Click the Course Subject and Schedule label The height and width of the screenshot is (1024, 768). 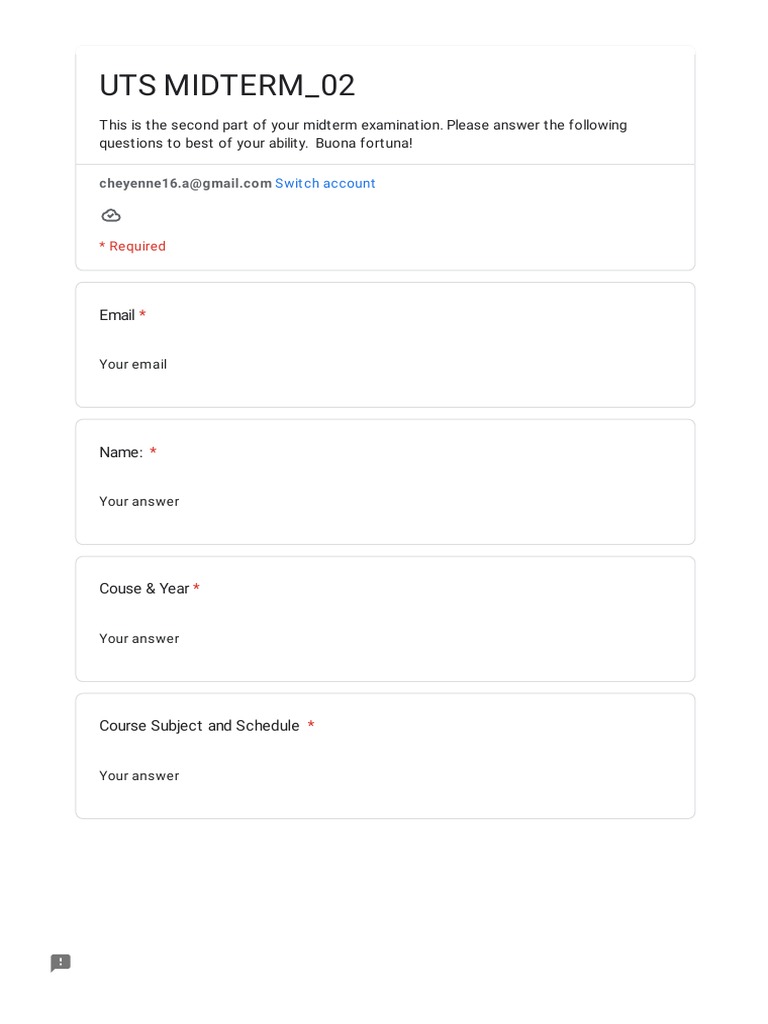click(199, 725)
